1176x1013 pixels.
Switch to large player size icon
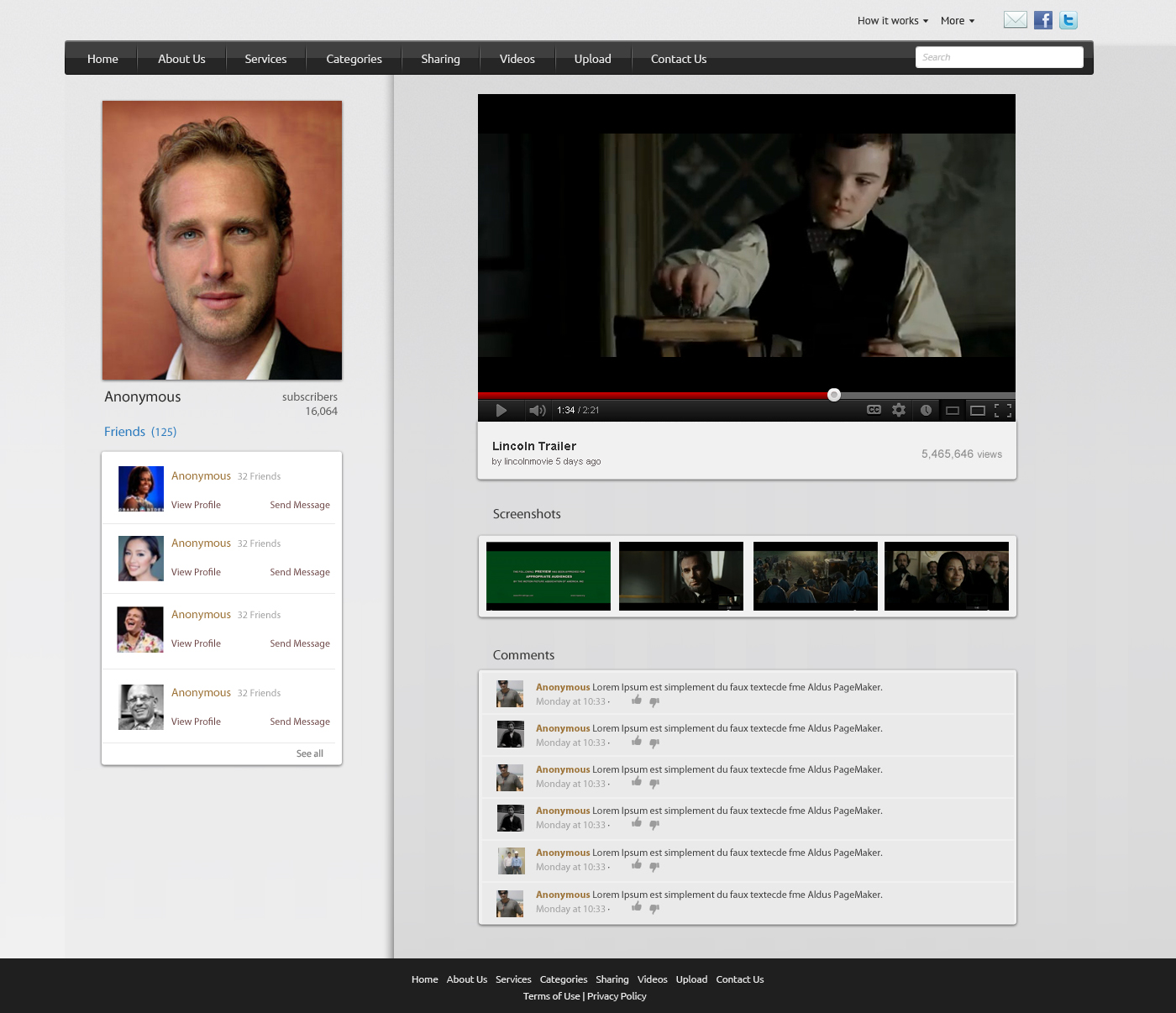point(978,411)
